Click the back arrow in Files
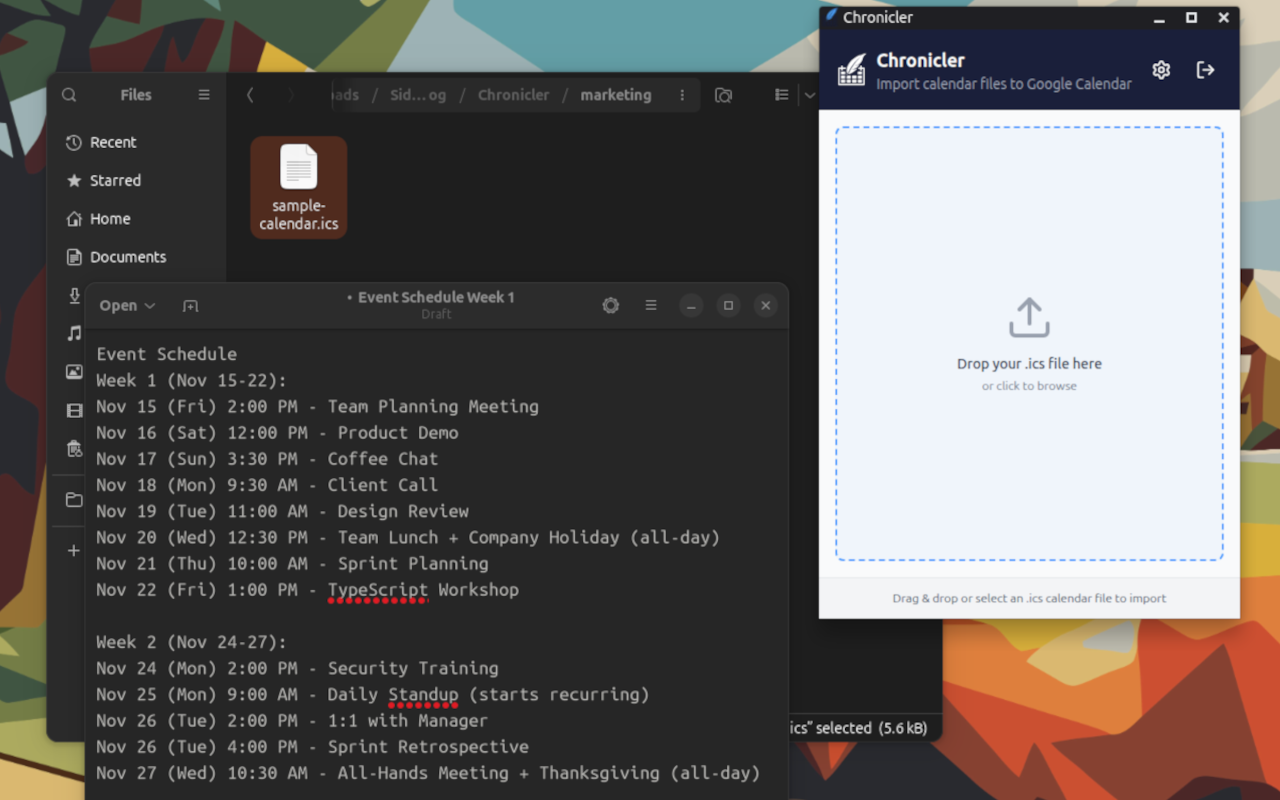 [250, 95]
